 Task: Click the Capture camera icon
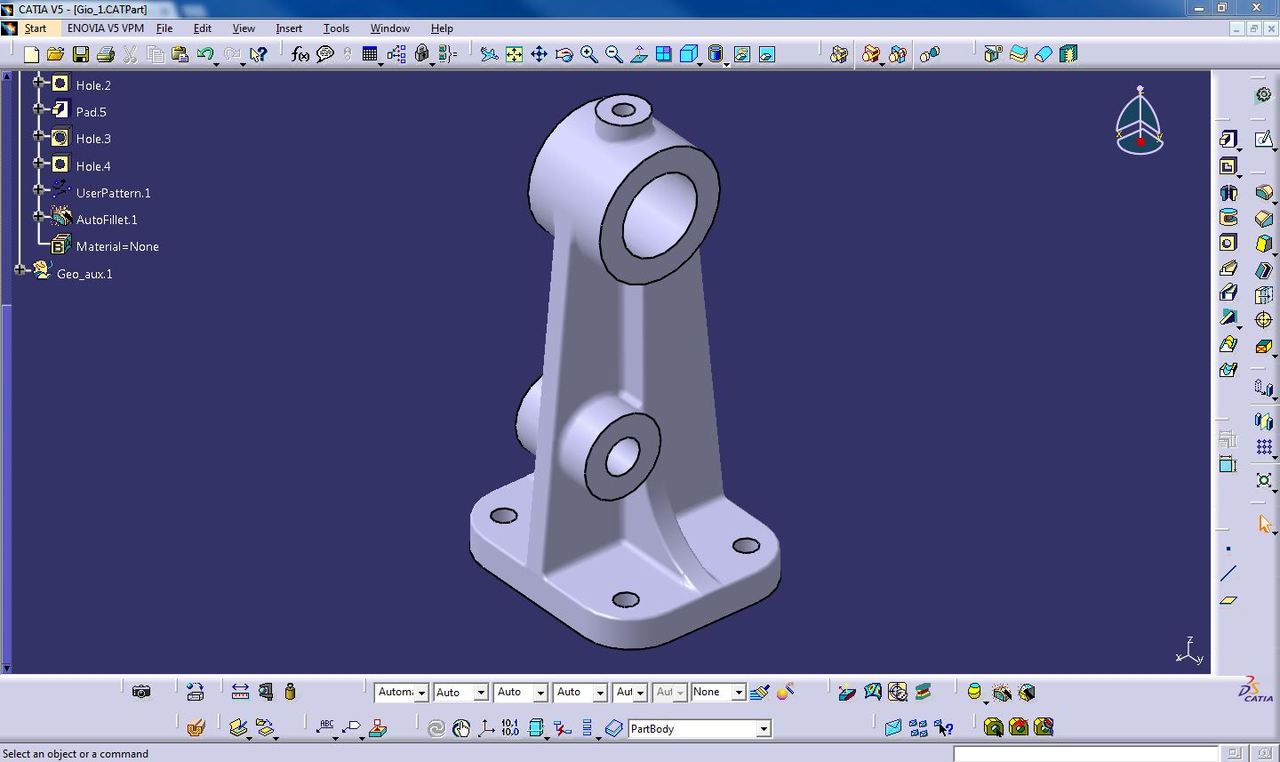141,691
